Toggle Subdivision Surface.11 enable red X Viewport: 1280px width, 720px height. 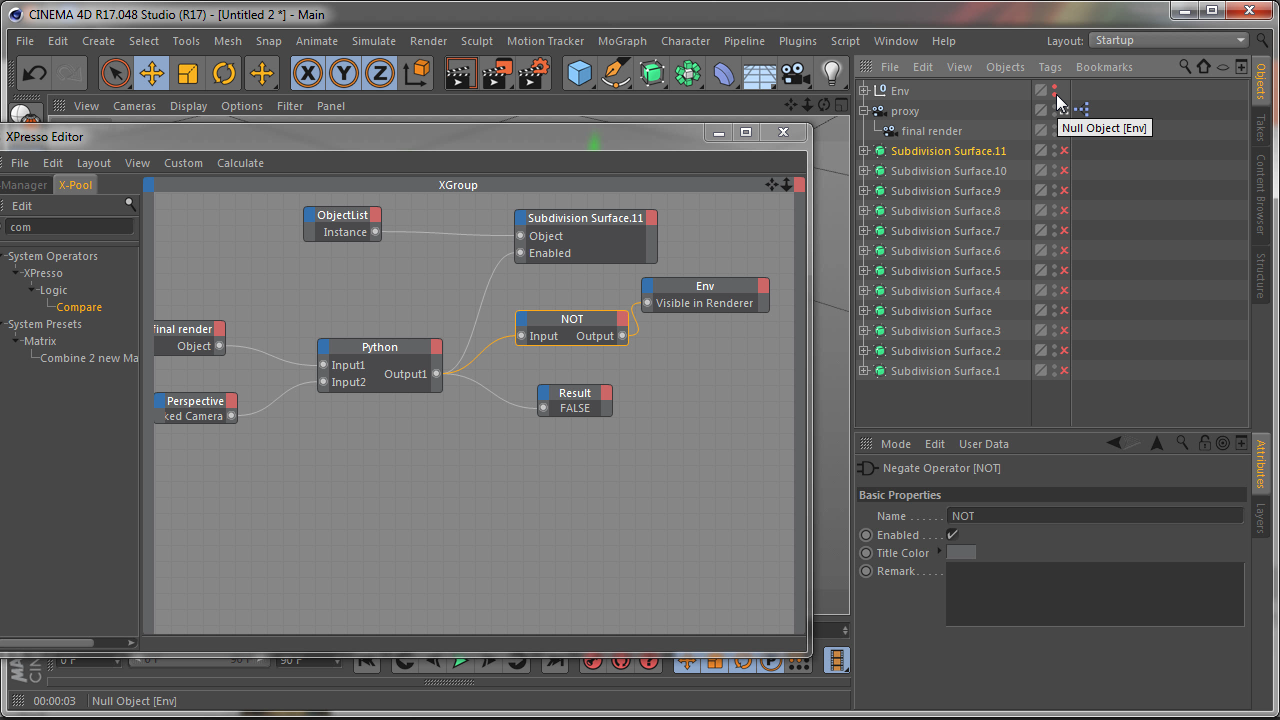(x=1065, y=151)
